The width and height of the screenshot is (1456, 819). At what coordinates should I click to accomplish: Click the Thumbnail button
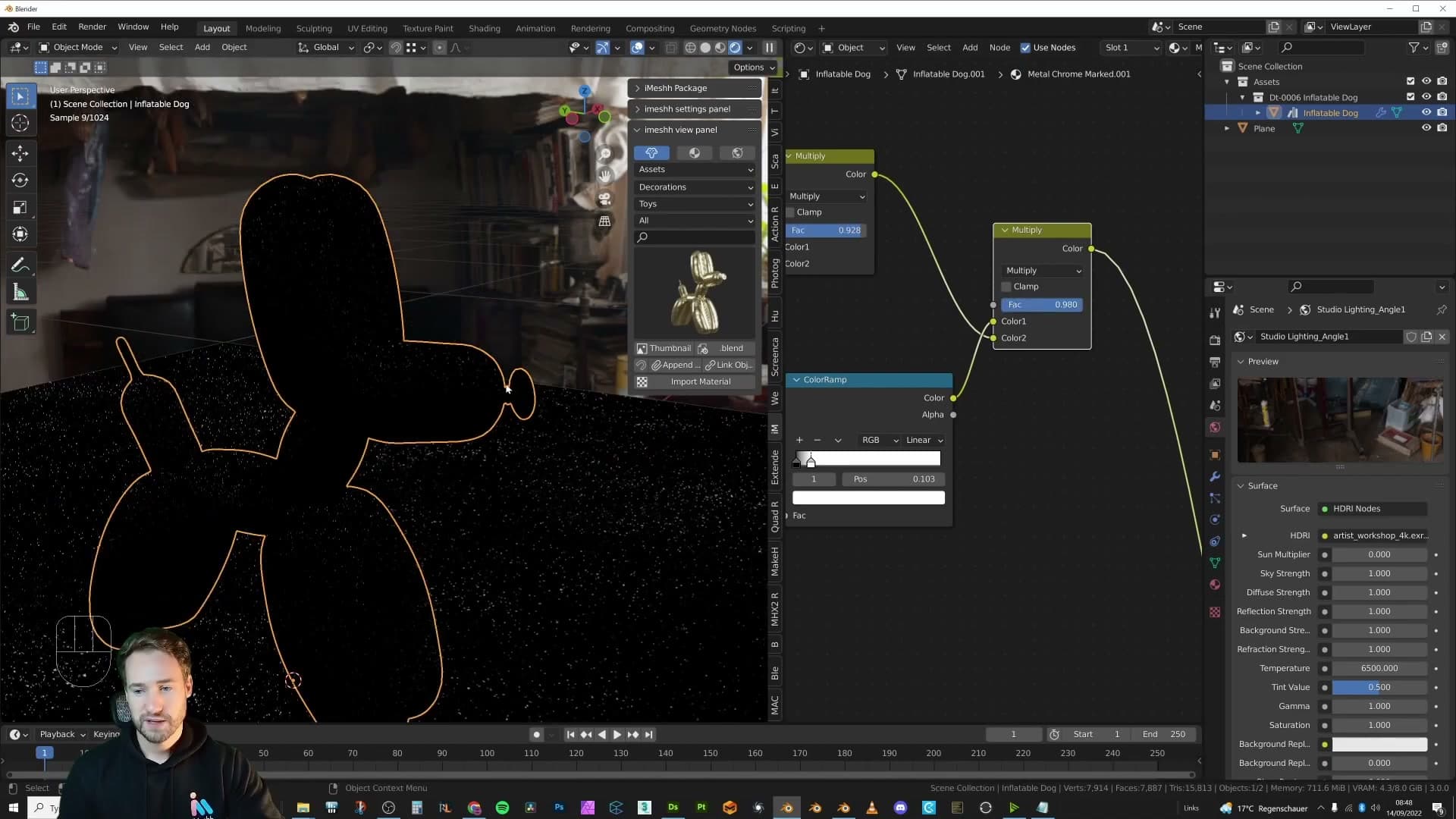(664, 349)
